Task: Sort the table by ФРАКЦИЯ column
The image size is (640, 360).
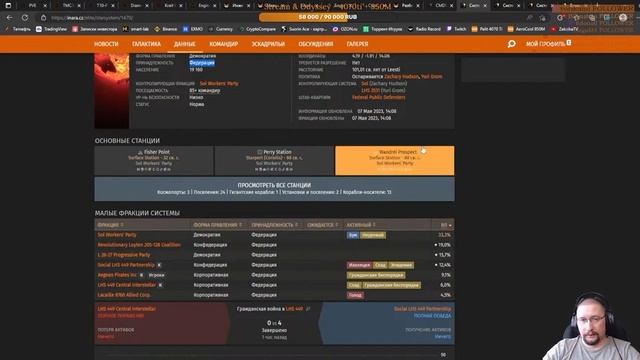Action: pyautogui.click(x=110, y=225)
